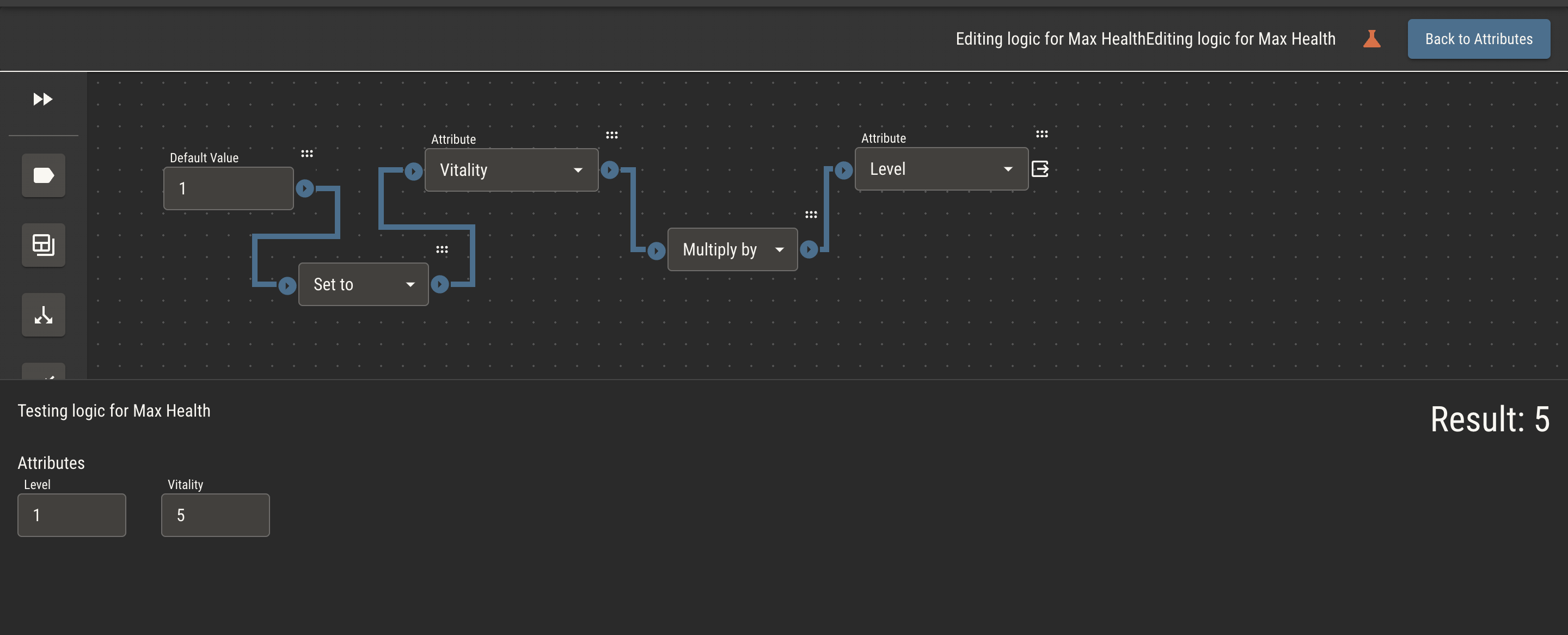Click the Back to Attributes button
The width and height of the screenshot is (1568, 635).
pos(1479,39)
